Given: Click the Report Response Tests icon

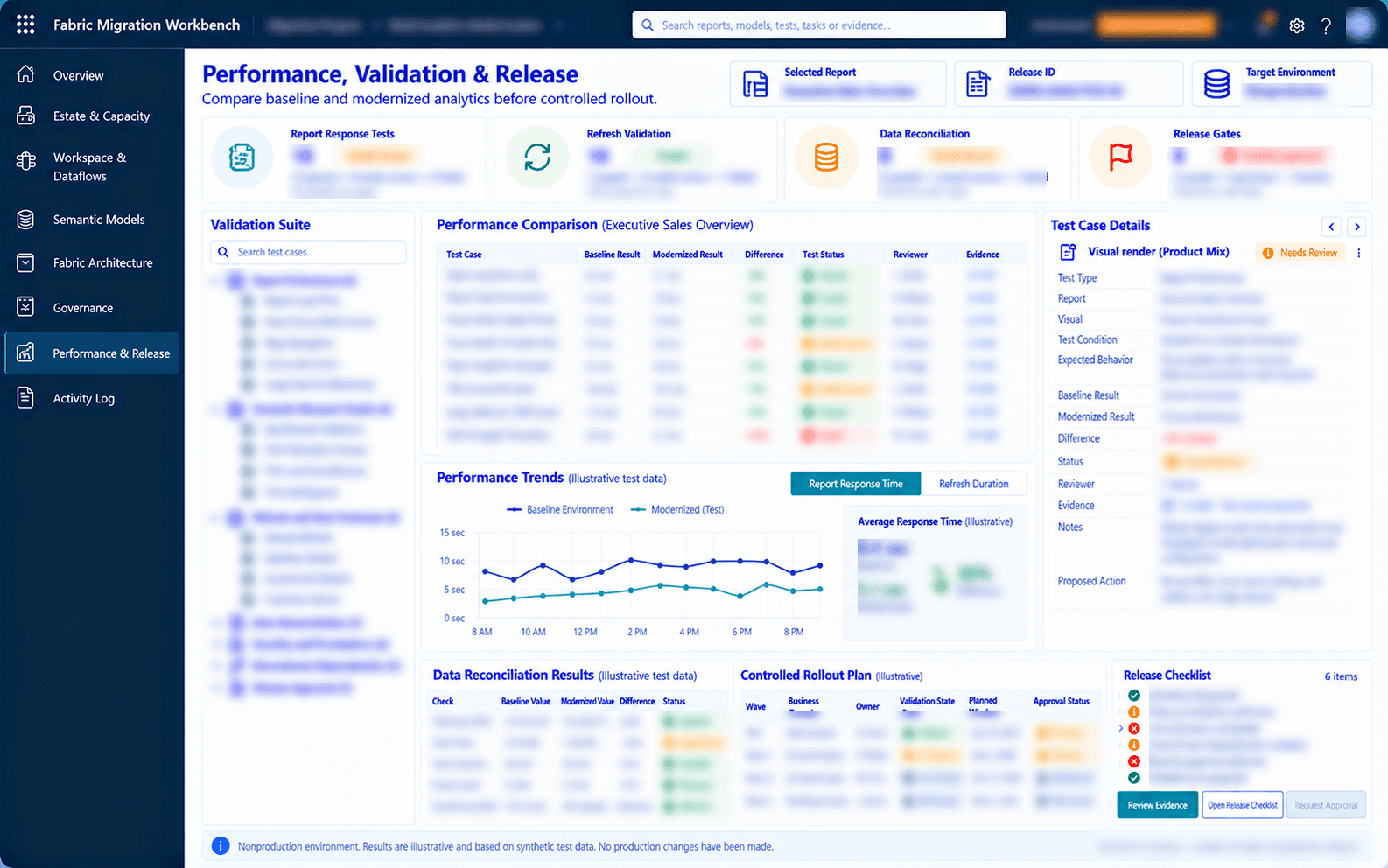Looking at the screenshot, I should 242,157.
